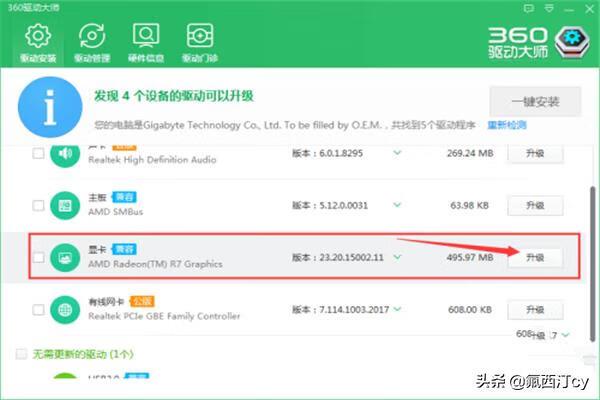Upgrade the AMD Radeon R7 Graphics driver
This screenshot has height=400, width=600.
535,258
